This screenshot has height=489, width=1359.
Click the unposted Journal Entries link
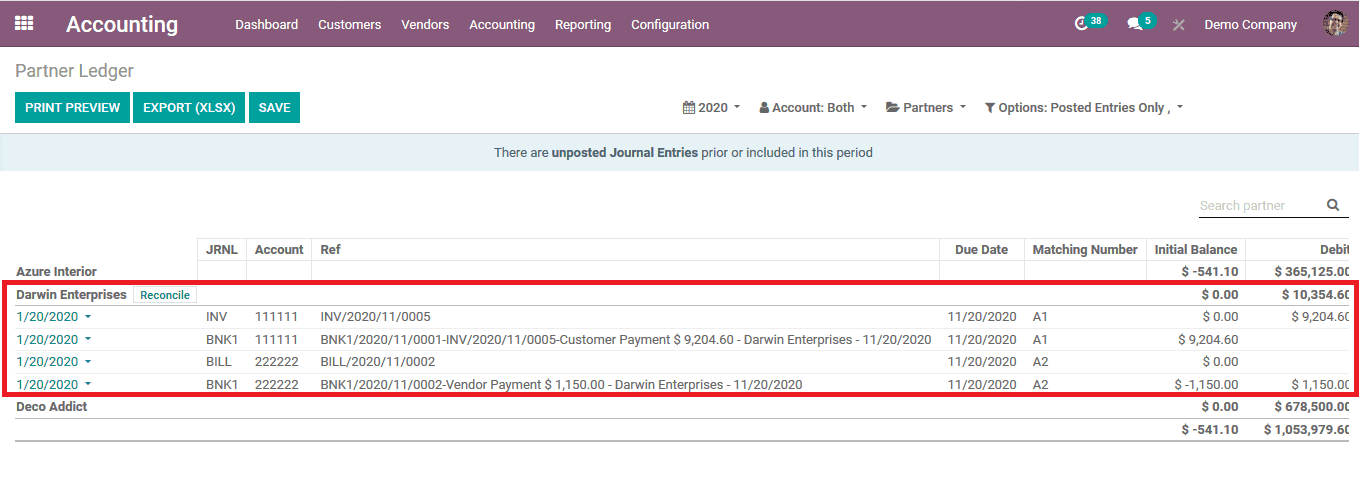coord(625,153)
